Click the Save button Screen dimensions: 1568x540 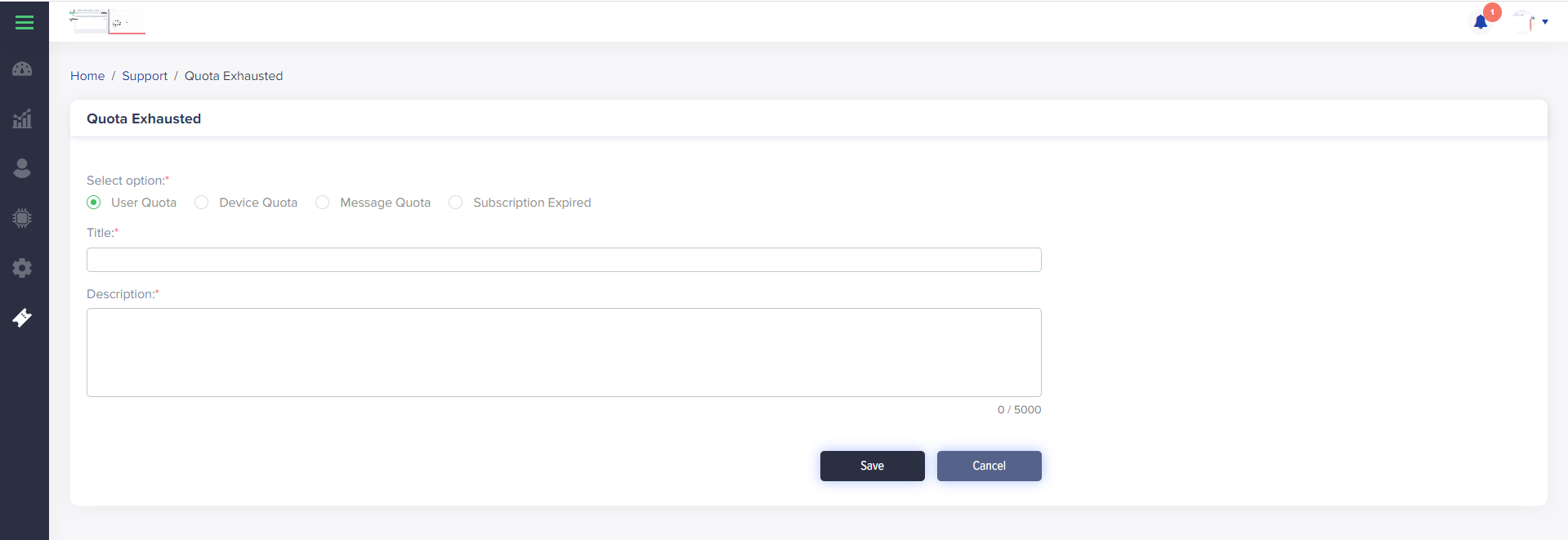[x=872, y=466]
